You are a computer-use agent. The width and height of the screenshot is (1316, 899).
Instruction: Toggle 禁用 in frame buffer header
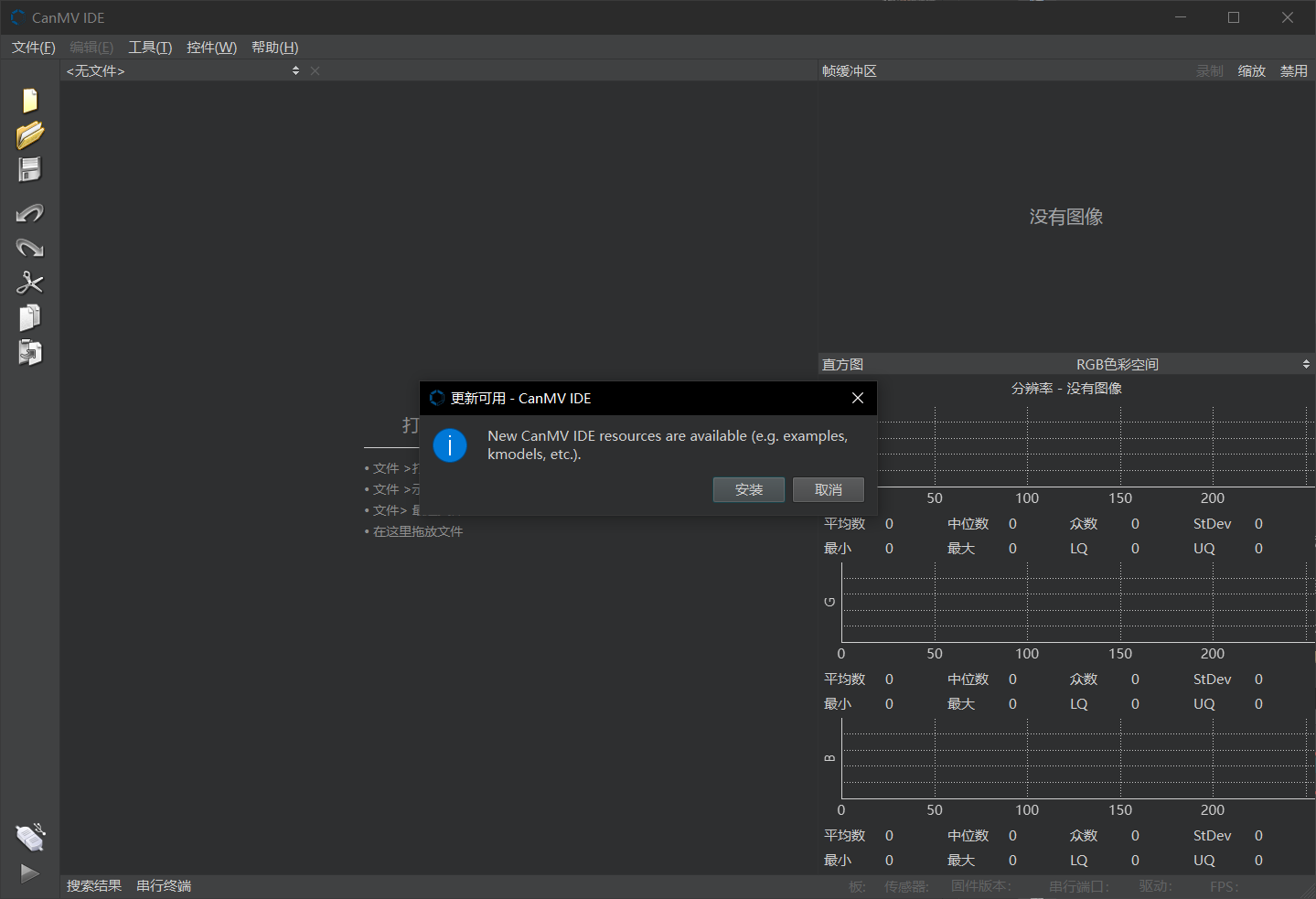tap(1293, 71)
